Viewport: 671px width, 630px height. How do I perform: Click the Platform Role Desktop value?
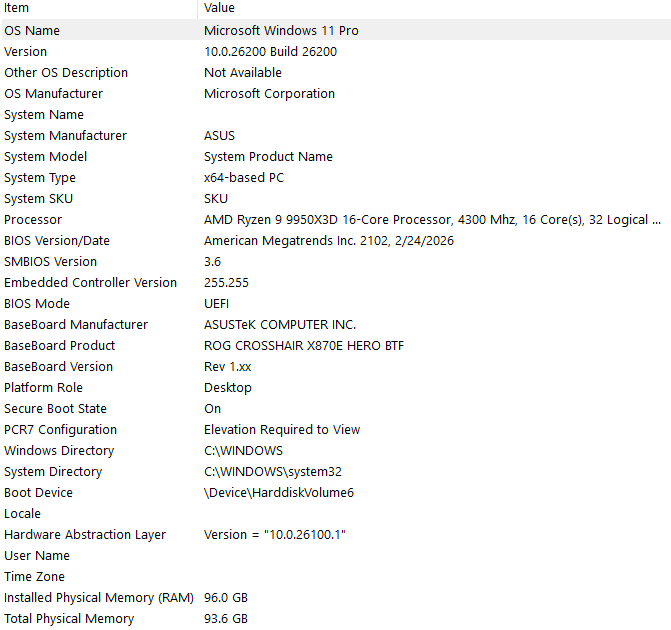[x=228, y=388]
